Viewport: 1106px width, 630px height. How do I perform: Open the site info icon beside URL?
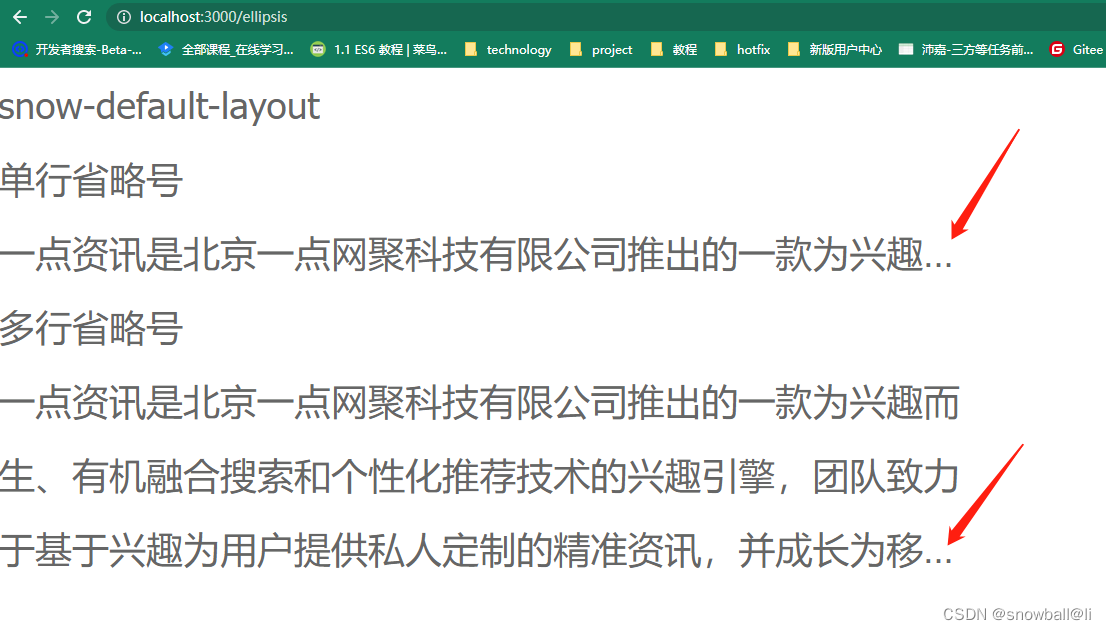click(x=123, y=17)
